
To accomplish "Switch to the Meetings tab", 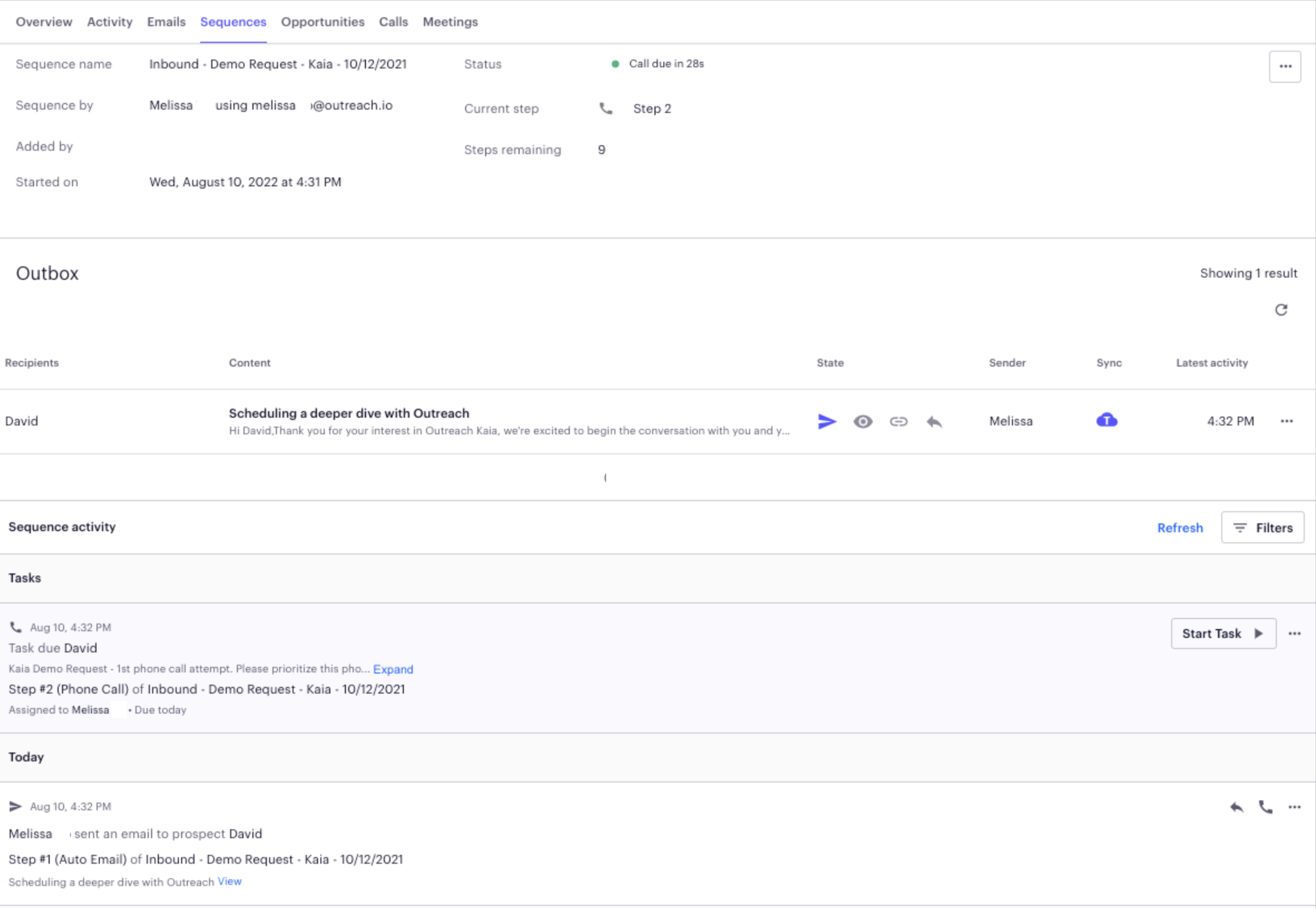I will pyautogui.click(x=450, y=22).
